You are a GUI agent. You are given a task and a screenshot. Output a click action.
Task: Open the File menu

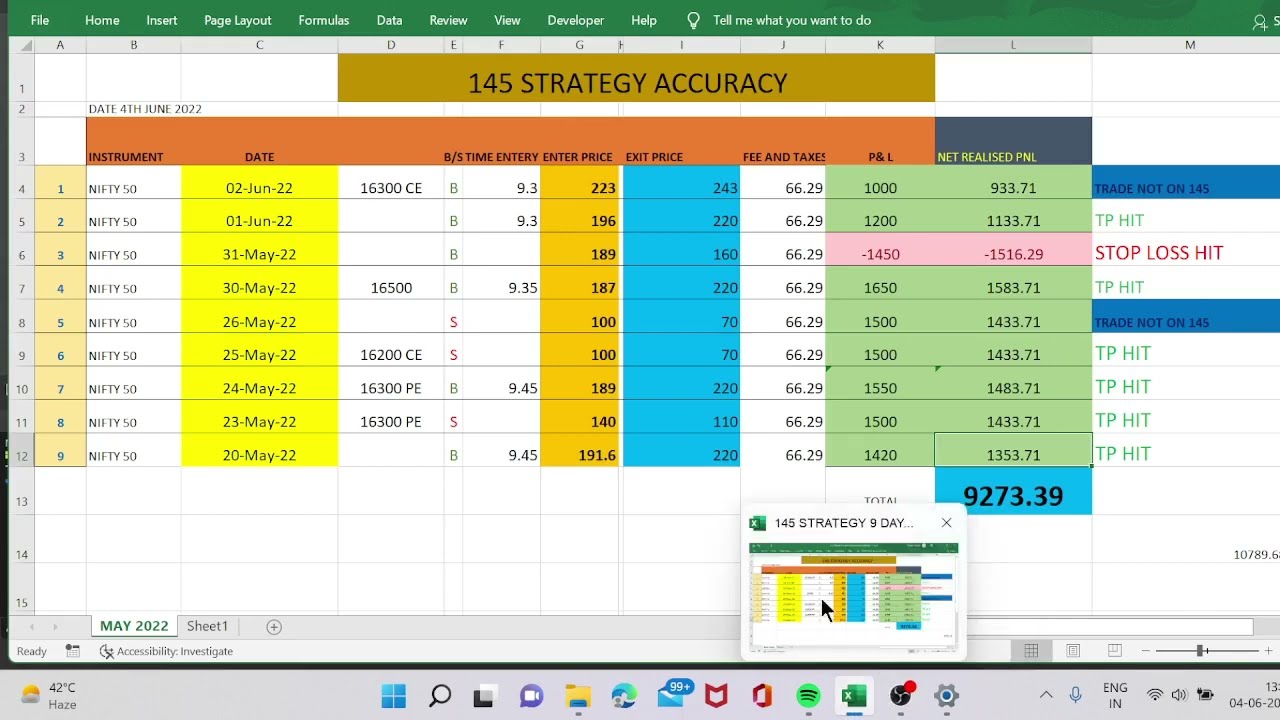pos(40,20)
